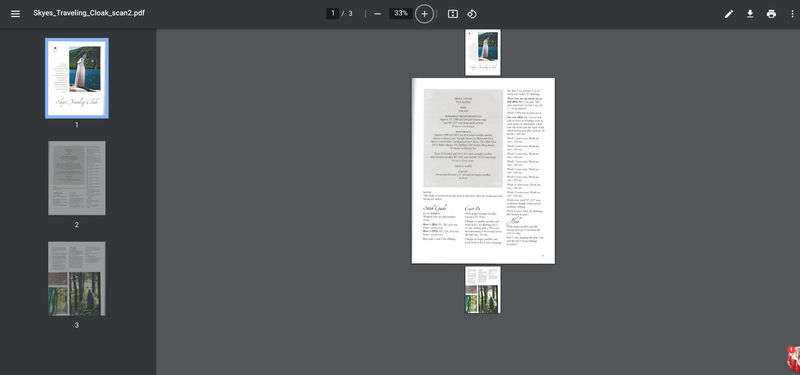Zoom in with the plus button
The width and height of the screenshot is (800, 375).
(424, 14)
